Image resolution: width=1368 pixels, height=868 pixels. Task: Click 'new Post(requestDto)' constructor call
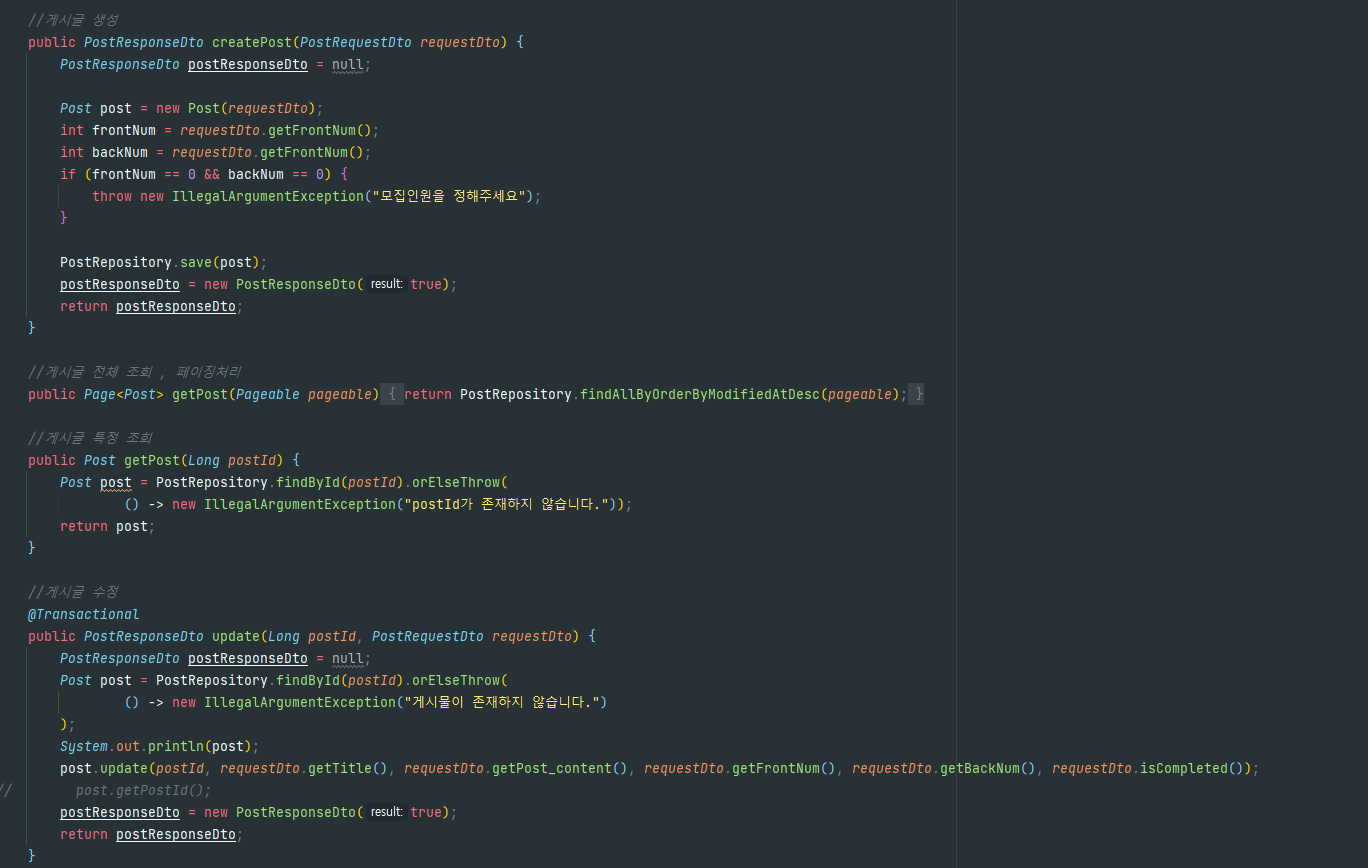[x=236, y=108]
